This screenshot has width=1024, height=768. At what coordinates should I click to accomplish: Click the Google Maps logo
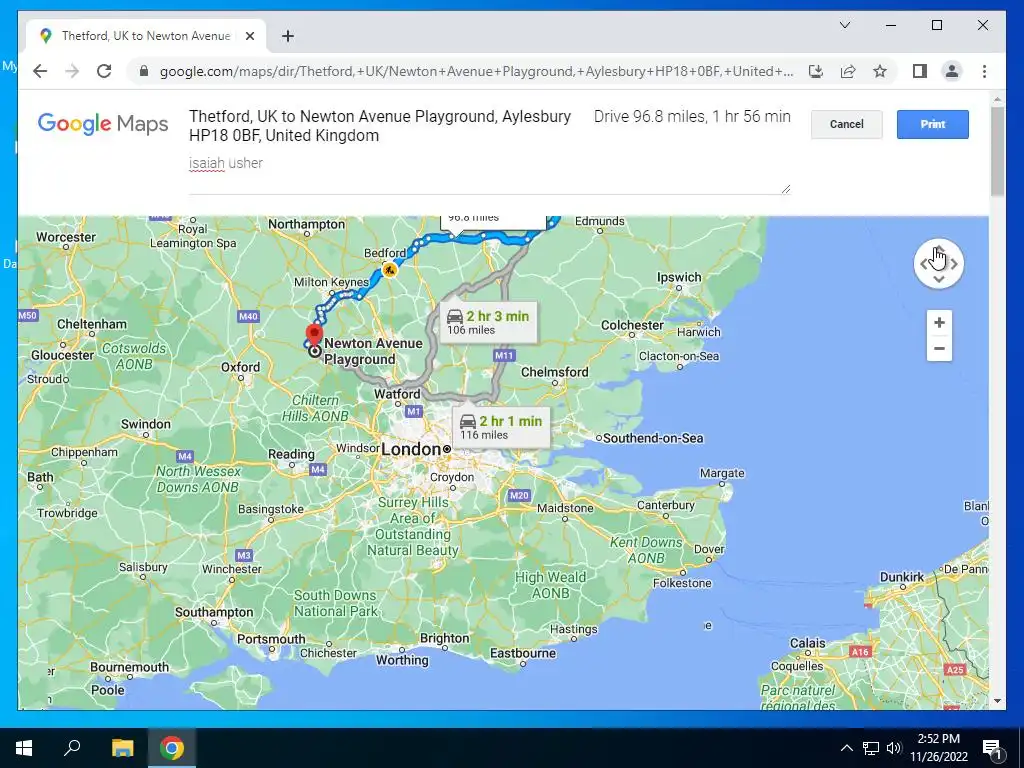(x=103, y=124)
